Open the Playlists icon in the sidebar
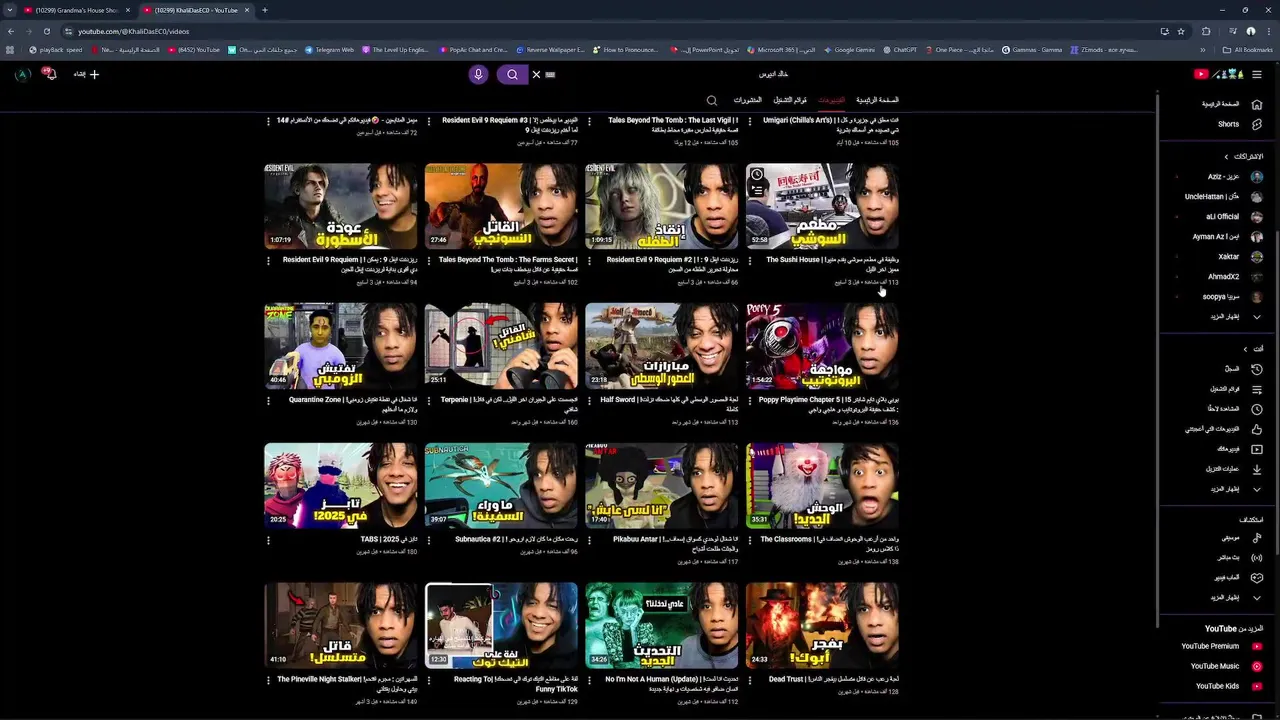 coord(1257,389)
